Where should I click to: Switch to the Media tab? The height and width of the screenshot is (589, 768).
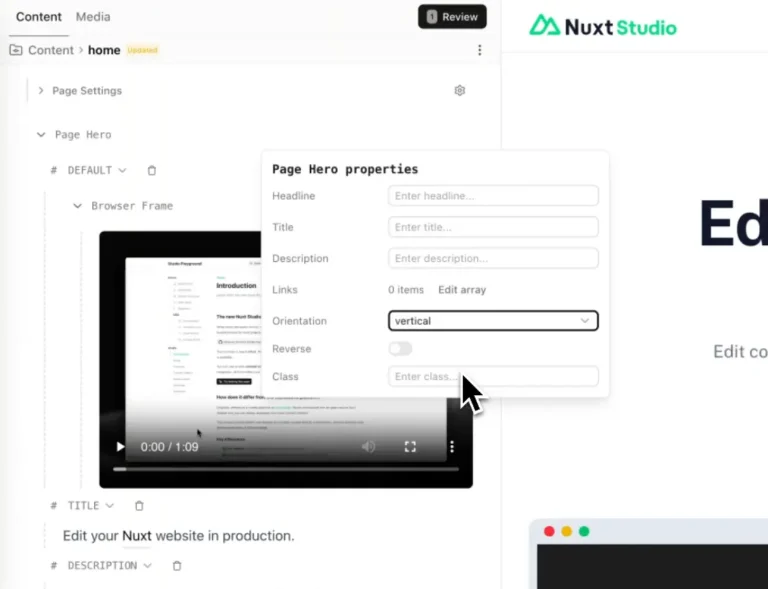point(93,17)
